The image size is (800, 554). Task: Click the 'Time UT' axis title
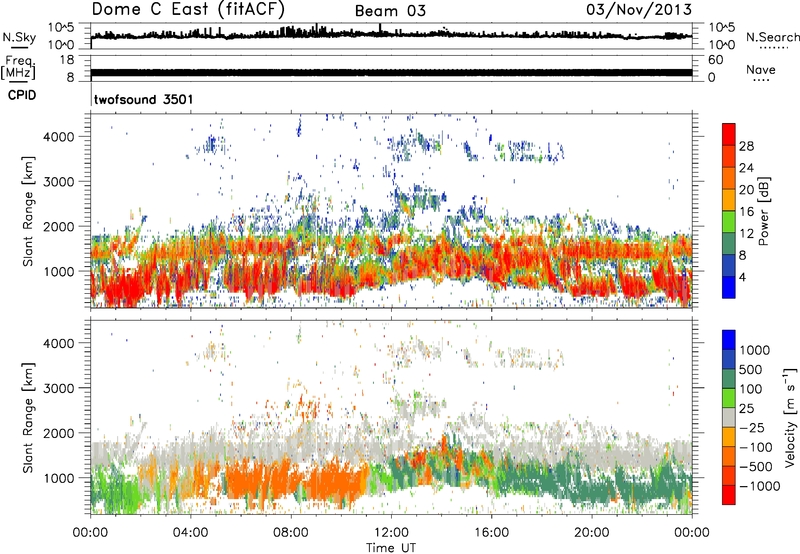pos(391,547)
